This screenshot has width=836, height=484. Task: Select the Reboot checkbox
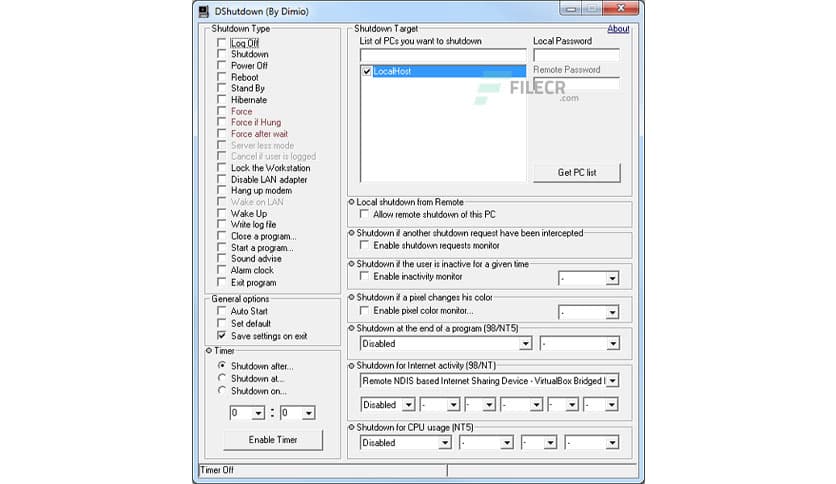tap(222, 77)
